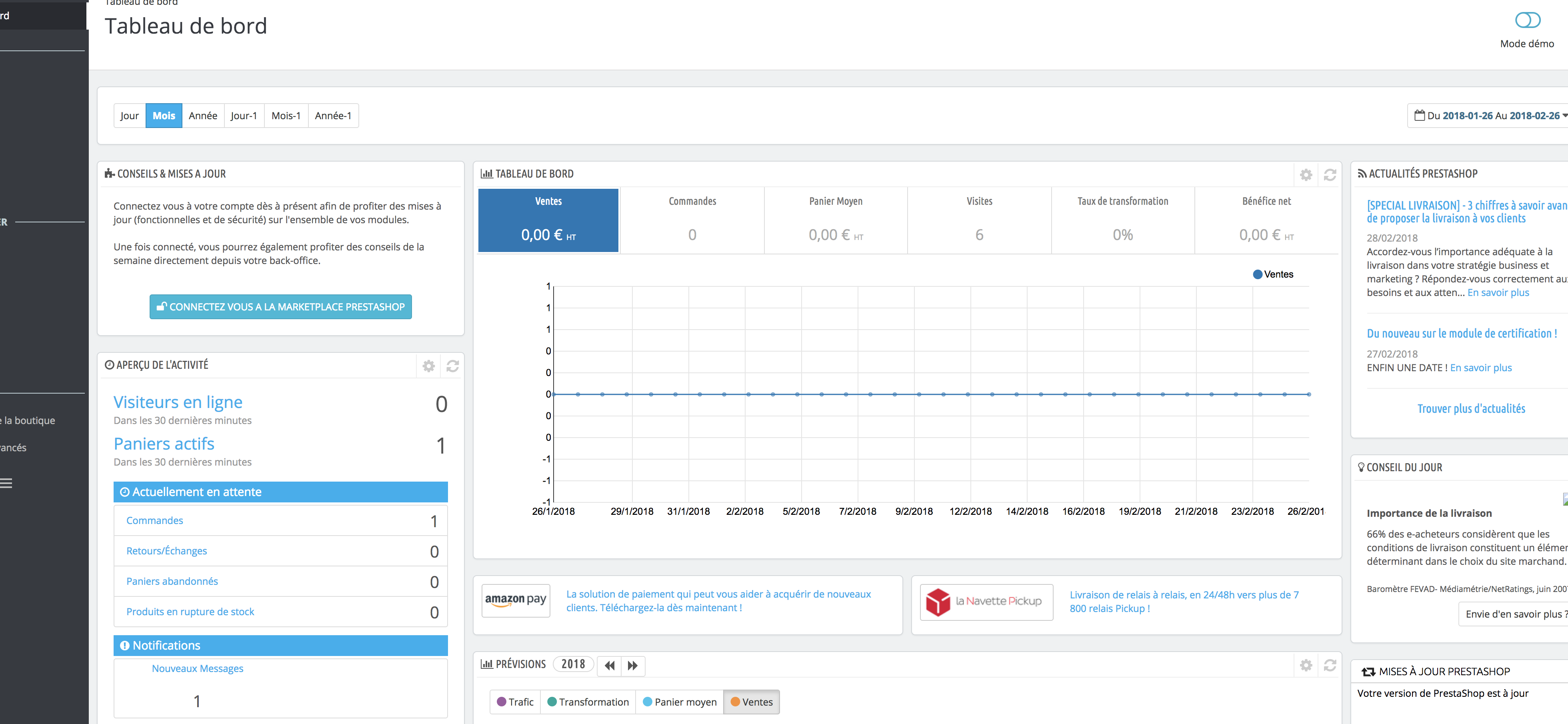The height and width of the screenshot is (724, 1568).
Task: Toggle Transformation series in Prévisions chart
Action: click(587, 702)
